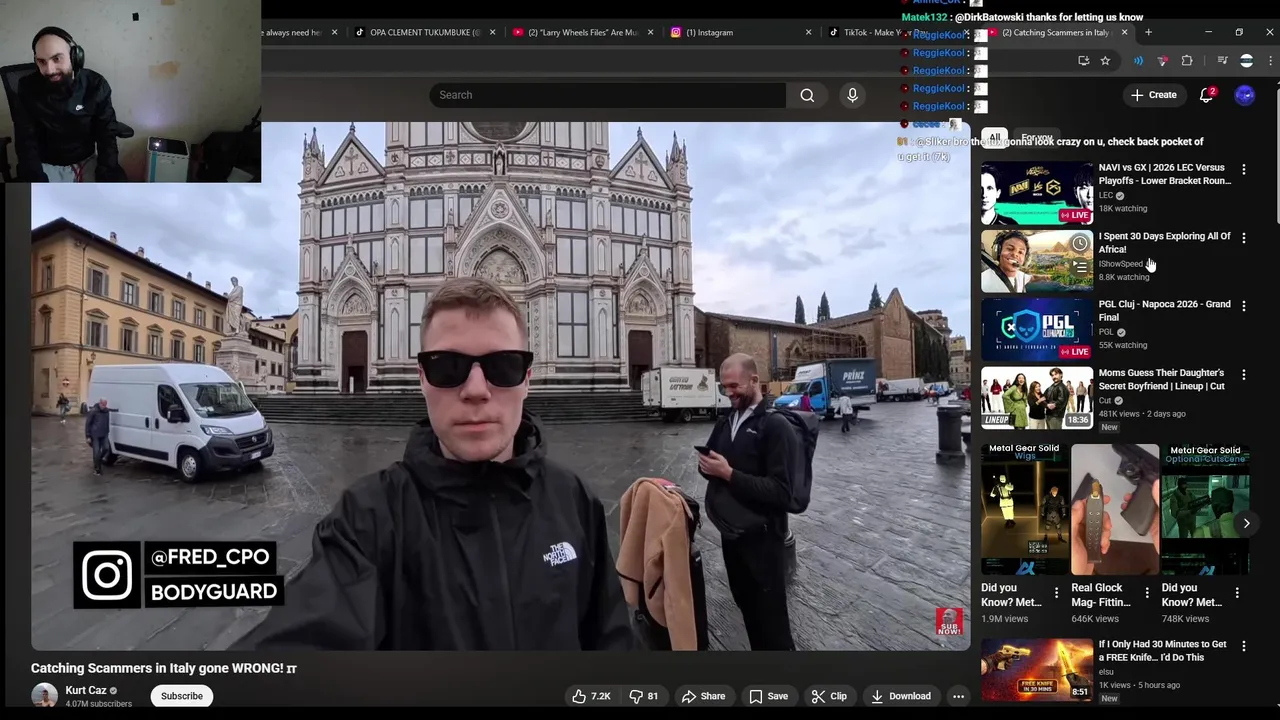This screenshot has height=720, width=1280.
Task: Select the For you filter chip
Action: [x=1037, y=137]
